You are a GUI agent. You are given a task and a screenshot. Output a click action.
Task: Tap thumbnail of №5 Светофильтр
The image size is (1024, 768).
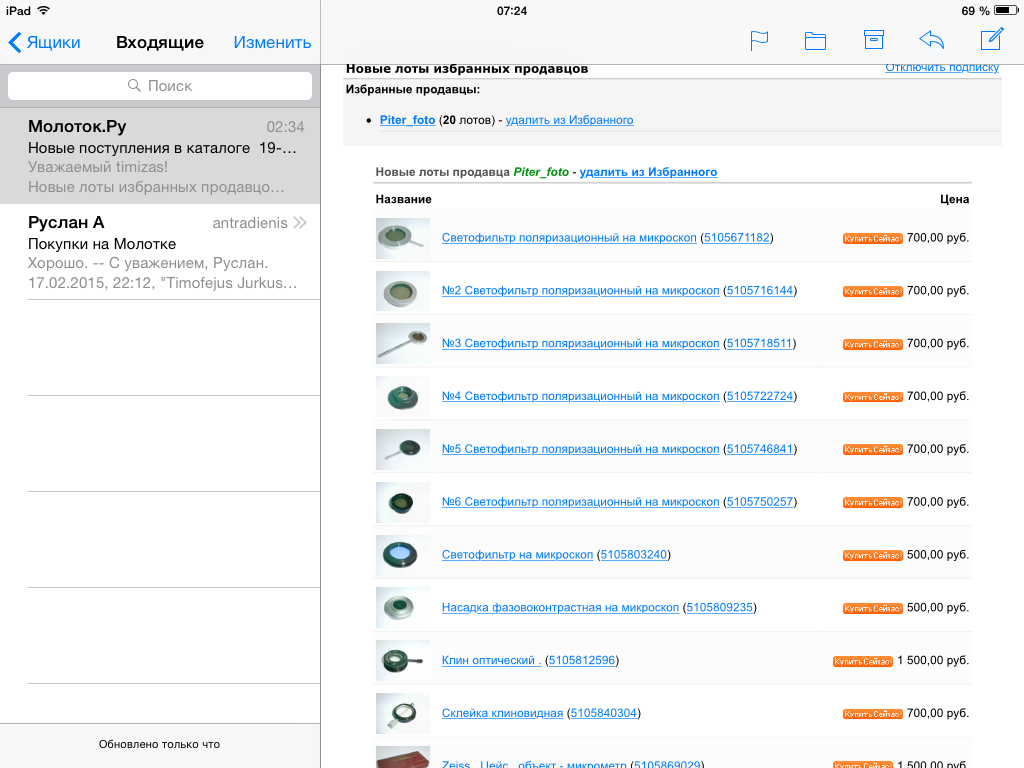403,449
